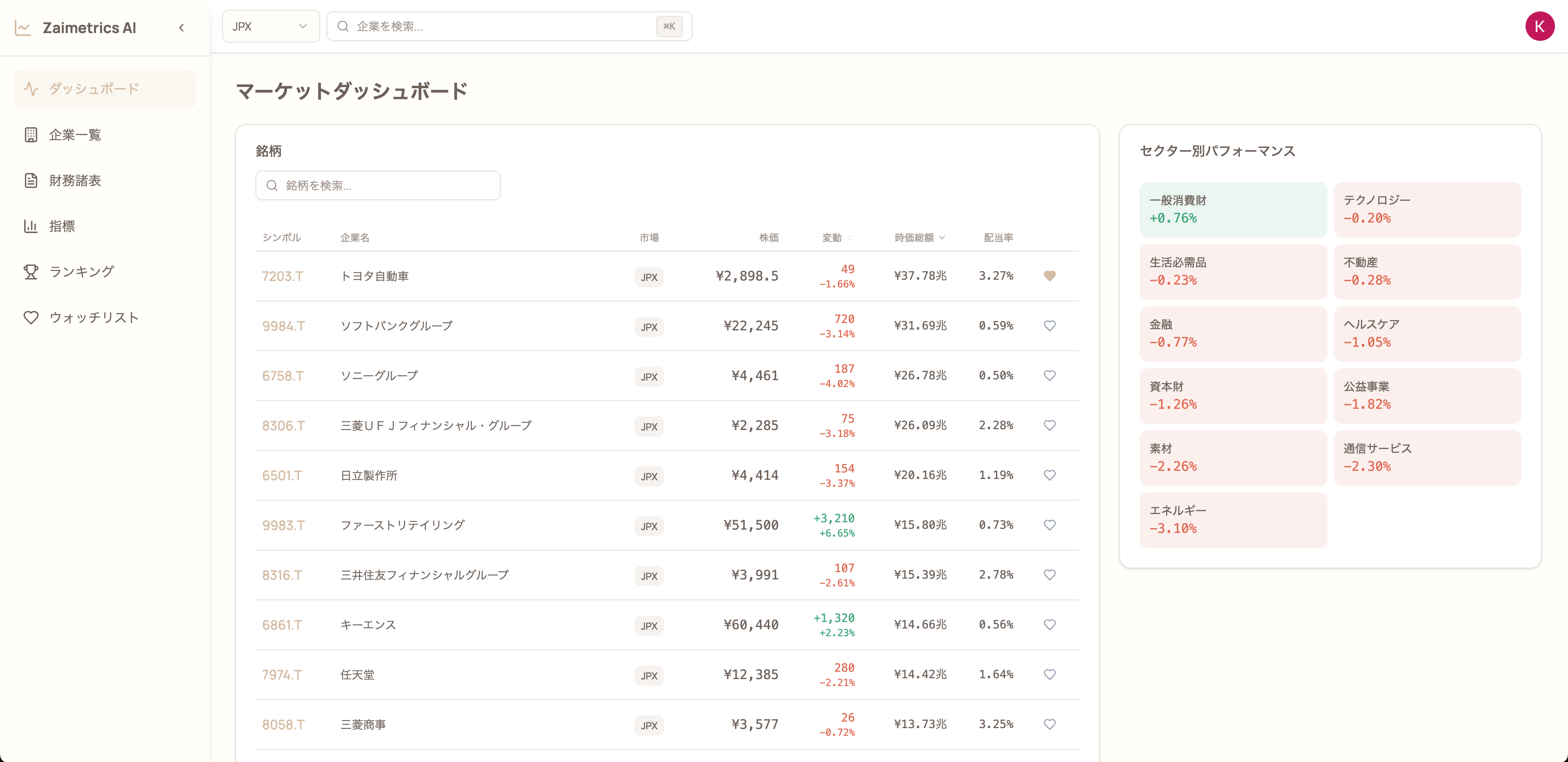Collapse the sidebar with the chevron arrow

pos(181,28)
